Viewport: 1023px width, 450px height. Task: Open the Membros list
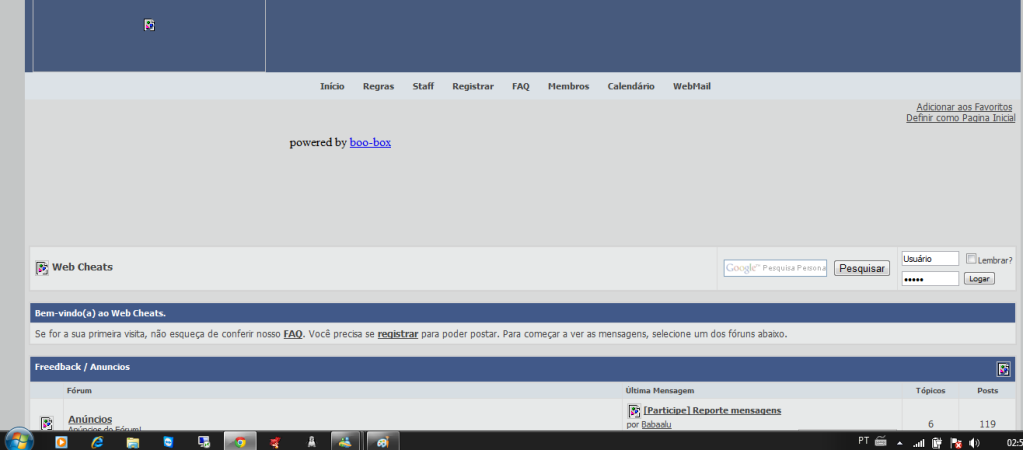[x=568, y=86]
